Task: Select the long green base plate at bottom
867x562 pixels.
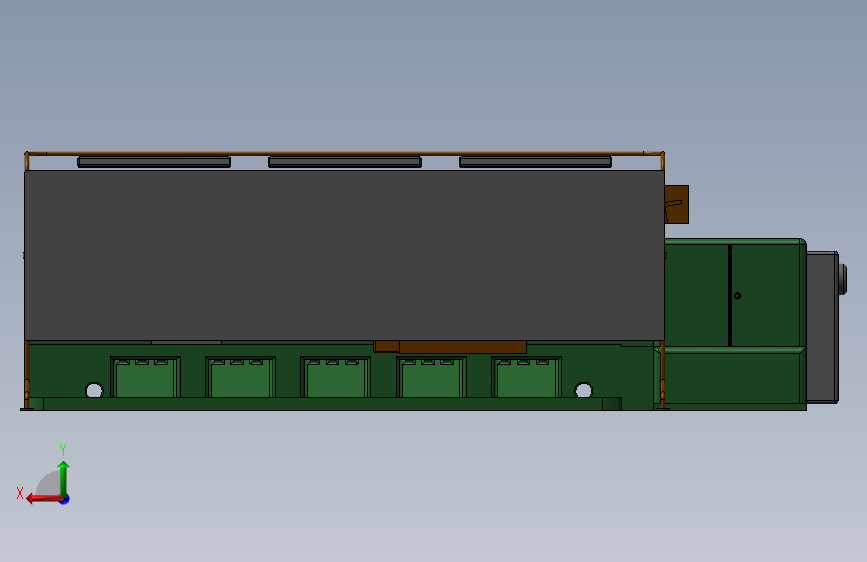Action: point(332,404)
